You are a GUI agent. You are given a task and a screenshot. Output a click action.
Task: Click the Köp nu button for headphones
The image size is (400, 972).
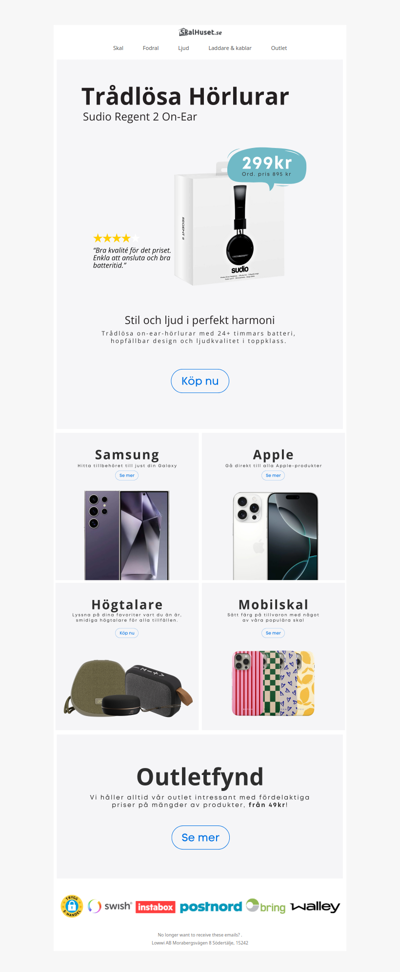click(200, 381)
